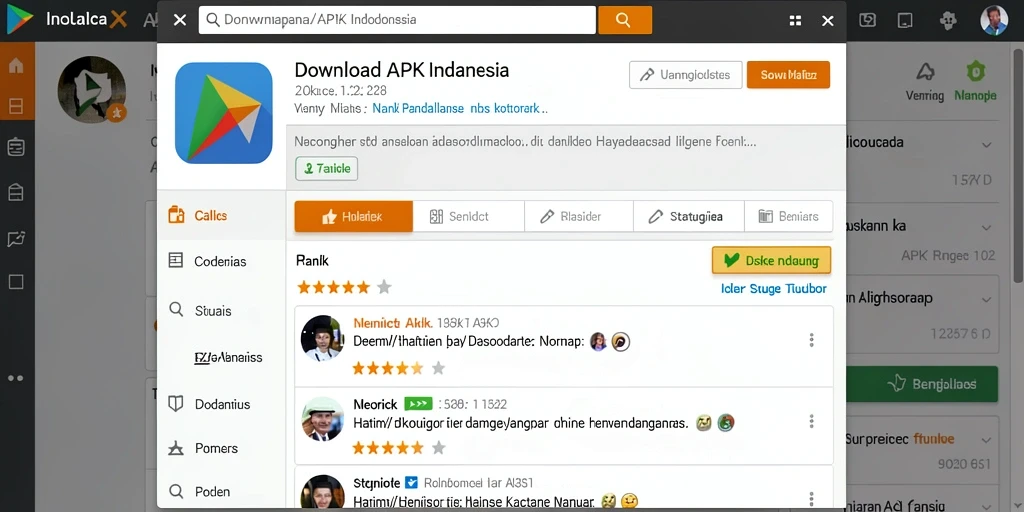This screenshot has height=512, width=1024.
Task: Expand the licoucada section chevron
Action: (986, 145)
